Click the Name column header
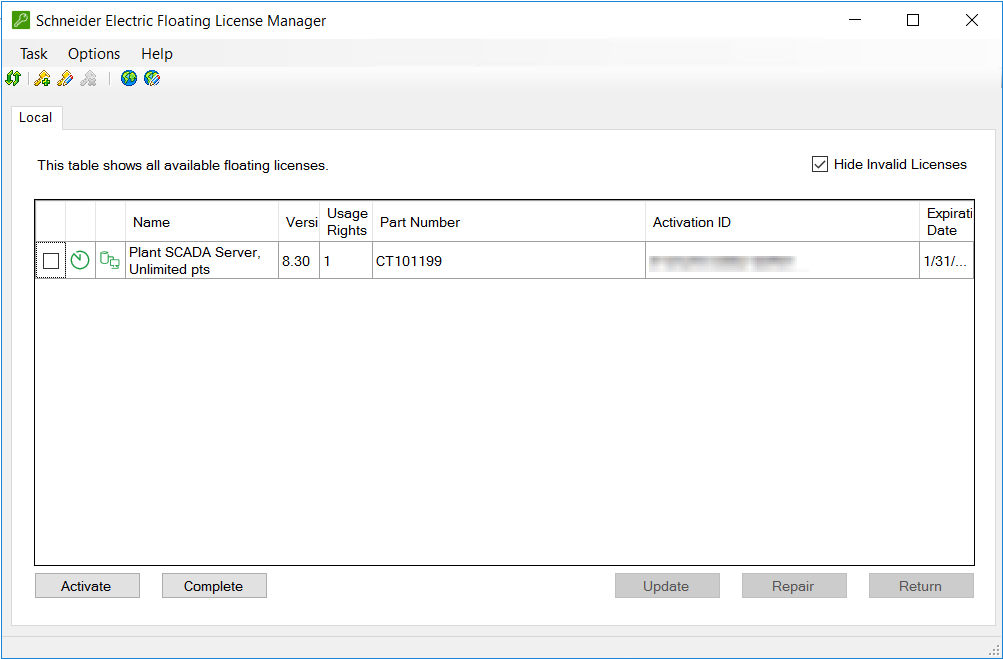Image resolution: width=1003 pixels, height=659 pixels. coord(202,222)
